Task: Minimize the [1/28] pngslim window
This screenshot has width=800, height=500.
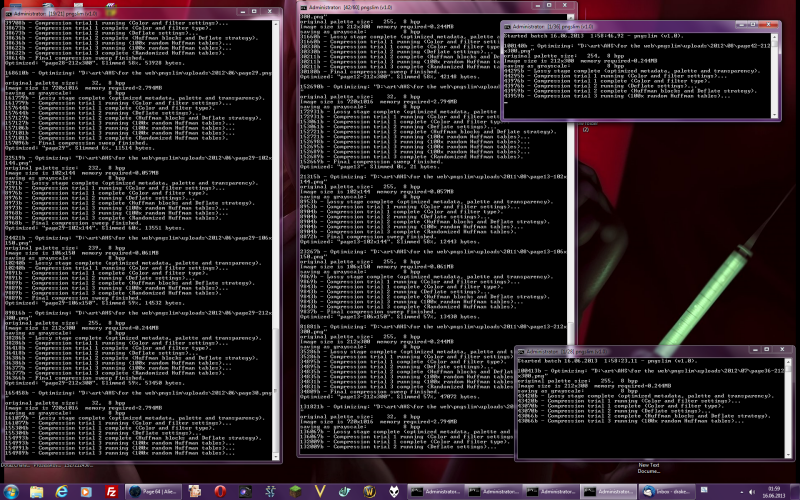Action: [x=755, y=349]
